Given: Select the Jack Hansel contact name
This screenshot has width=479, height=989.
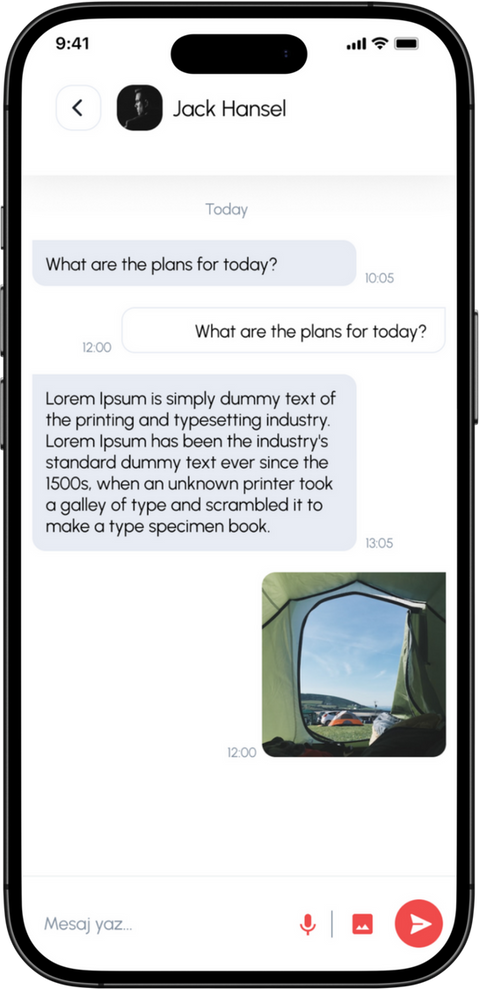Looking at the screenshot, I should (230, 108).
